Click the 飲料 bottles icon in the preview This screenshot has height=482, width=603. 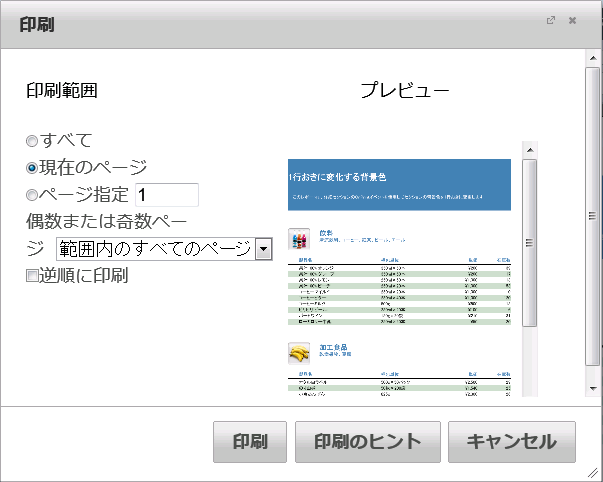297,240
